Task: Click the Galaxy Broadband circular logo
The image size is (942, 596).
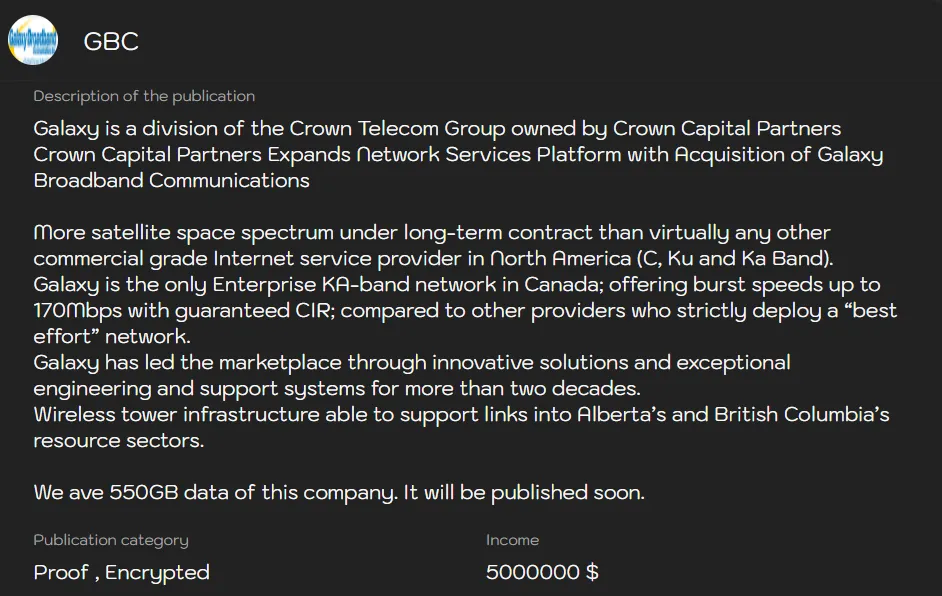Action: [x=33, y=41]
